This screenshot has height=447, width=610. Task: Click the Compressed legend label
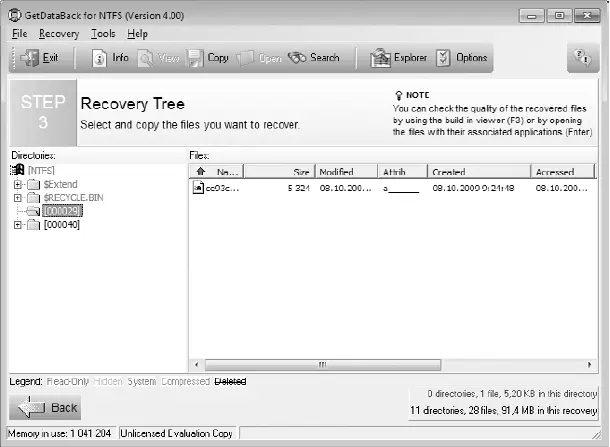point(186,381)
